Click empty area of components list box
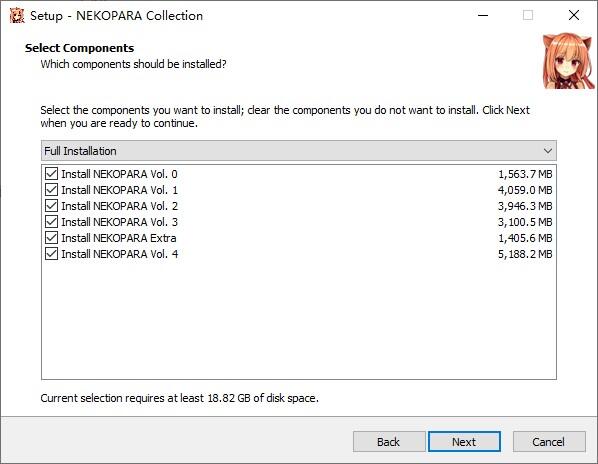Viewport: 598px width, 464px height. tap(299, 320)
